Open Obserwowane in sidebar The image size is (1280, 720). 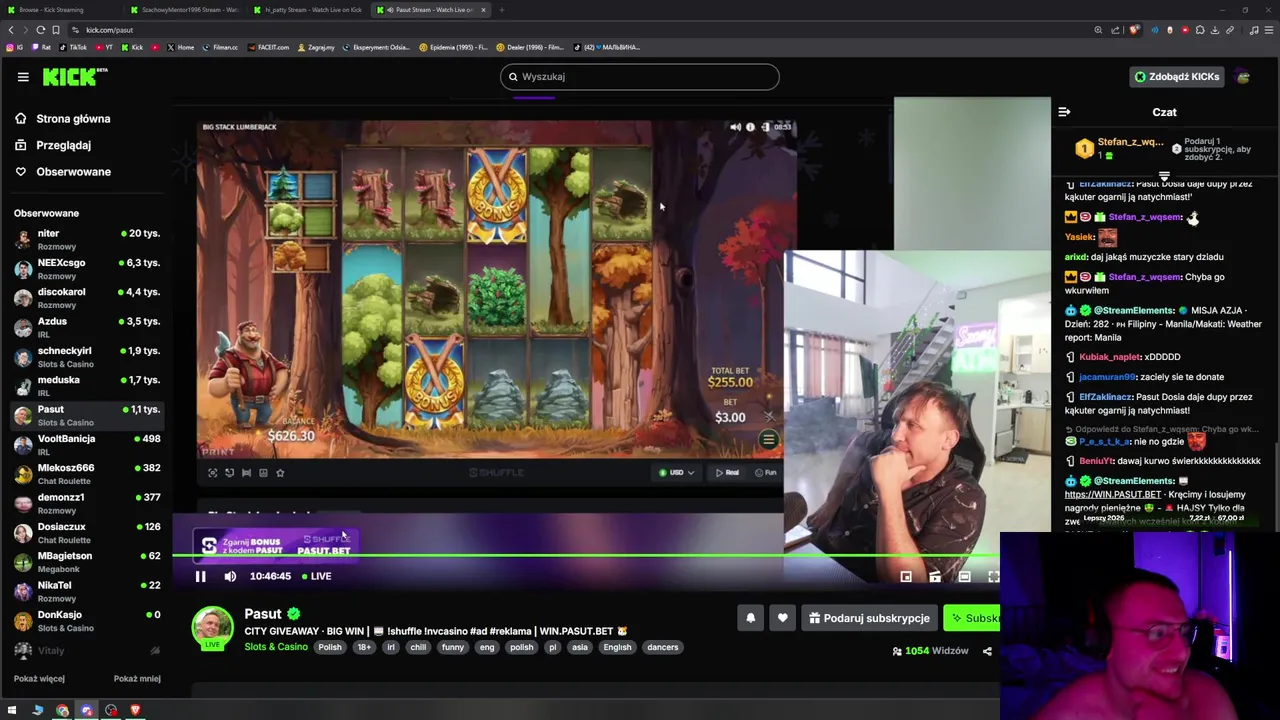pos(73,172)
